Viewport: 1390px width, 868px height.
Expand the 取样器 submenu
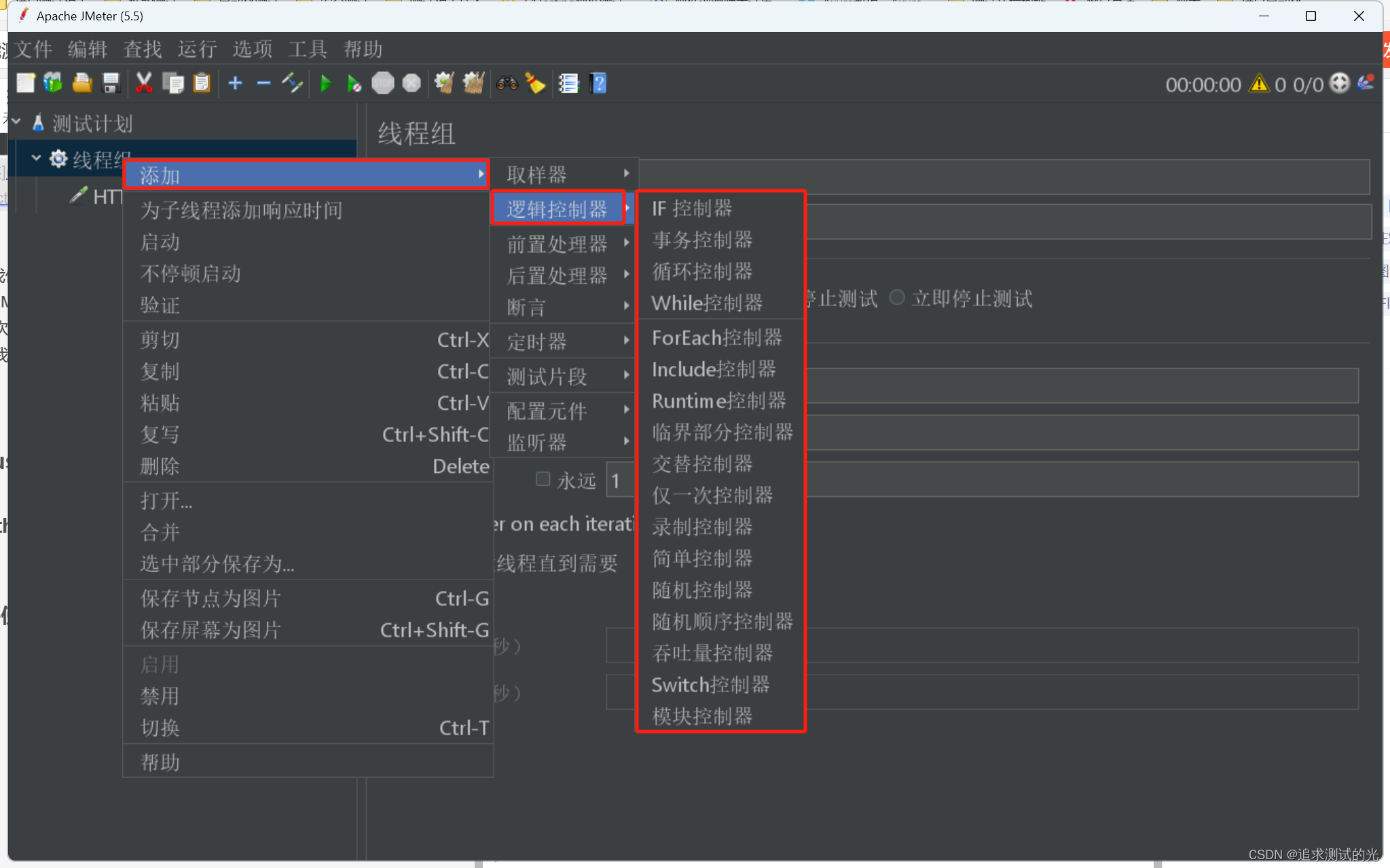(564, 174)
